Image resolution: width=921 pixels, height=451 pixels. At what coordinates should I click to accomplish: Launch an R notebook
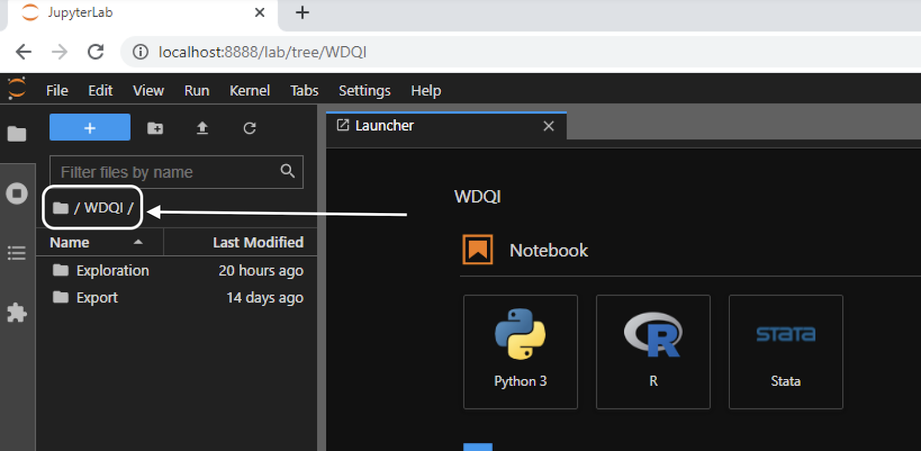[653, 351]
